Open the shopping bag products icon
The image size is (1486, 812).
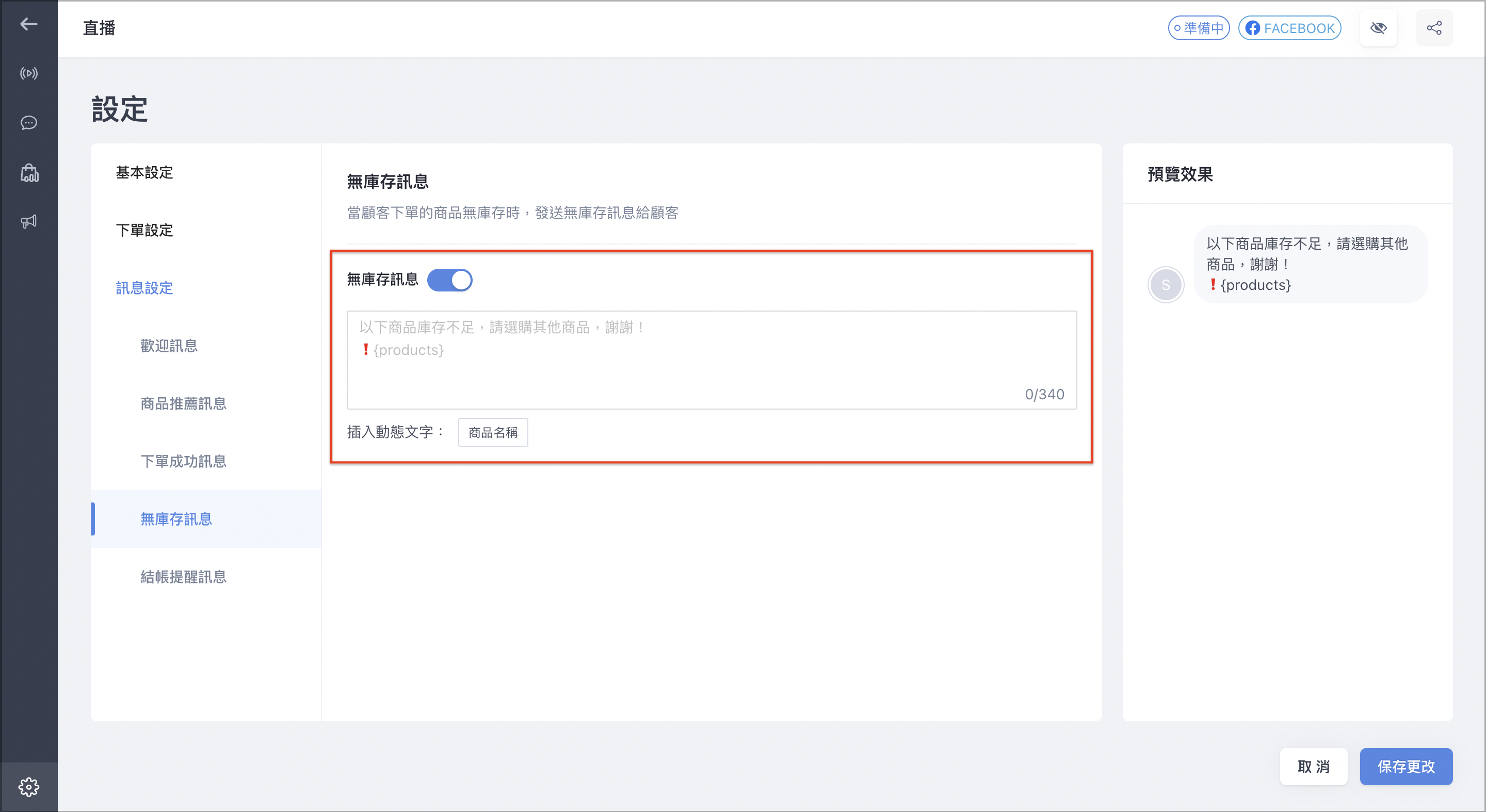pos(29,172)
